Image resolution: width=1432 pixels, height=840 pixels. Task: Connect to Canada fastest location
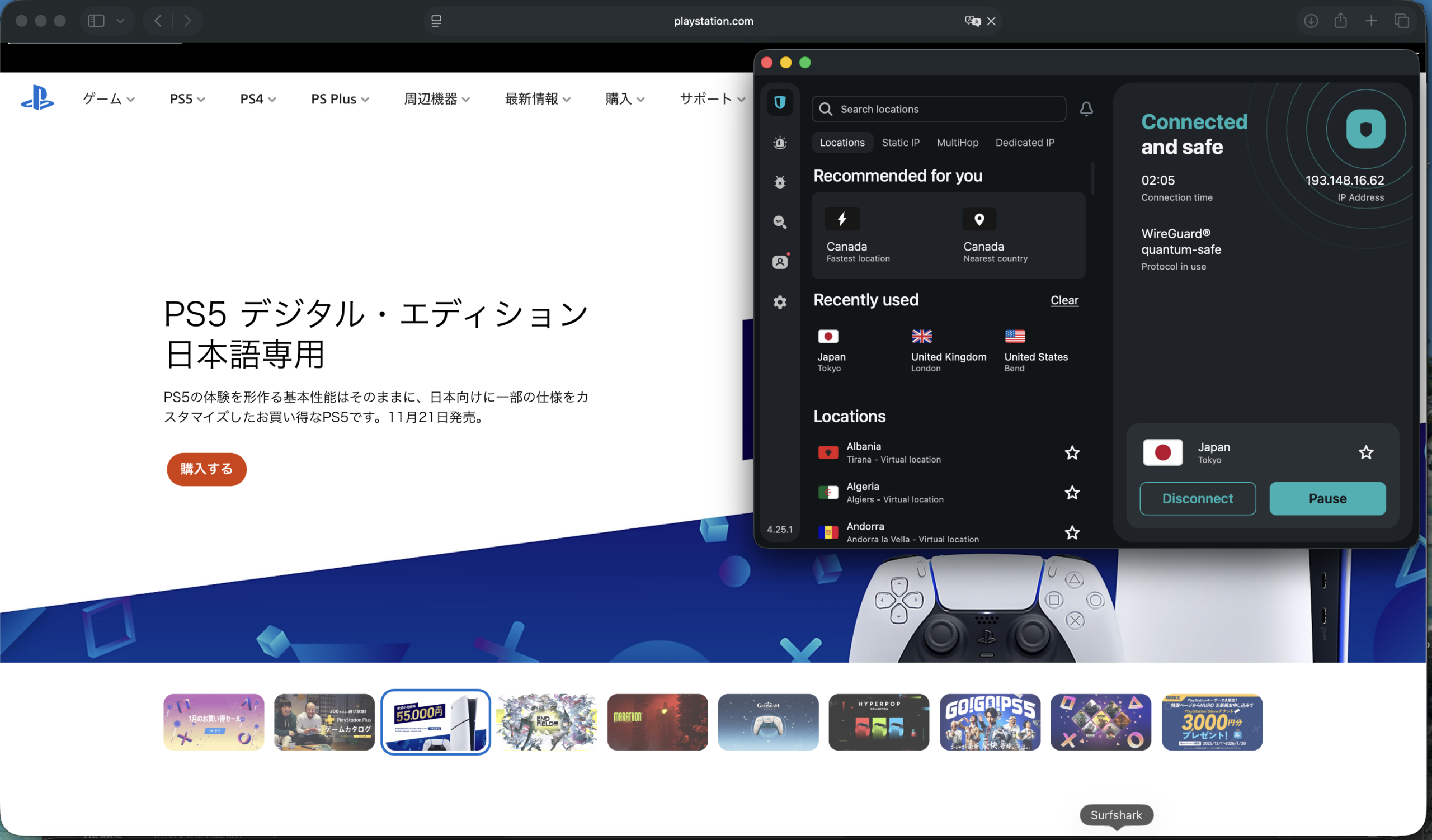tap(858, 235)
